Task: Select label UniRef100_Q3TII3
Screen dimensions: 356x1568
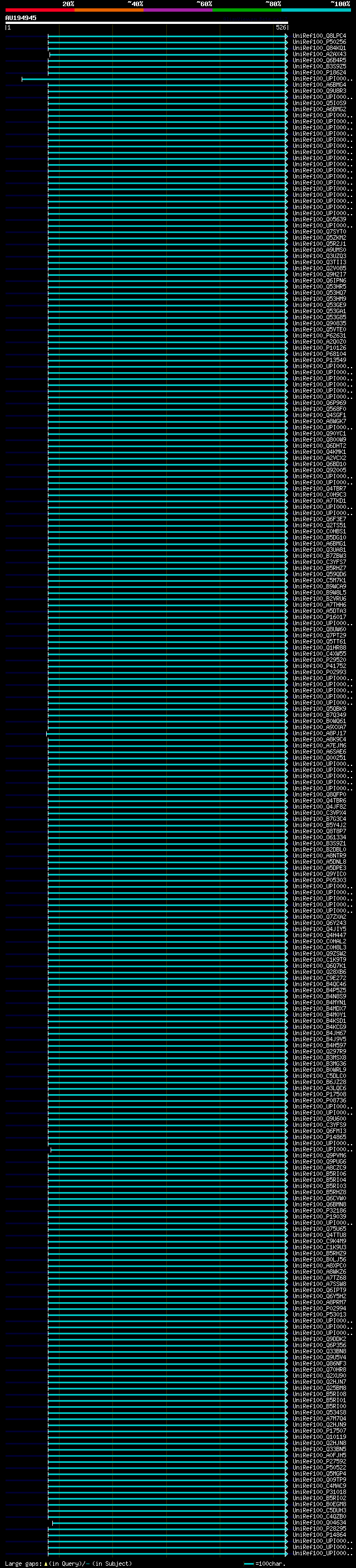Action: [319, 263]
